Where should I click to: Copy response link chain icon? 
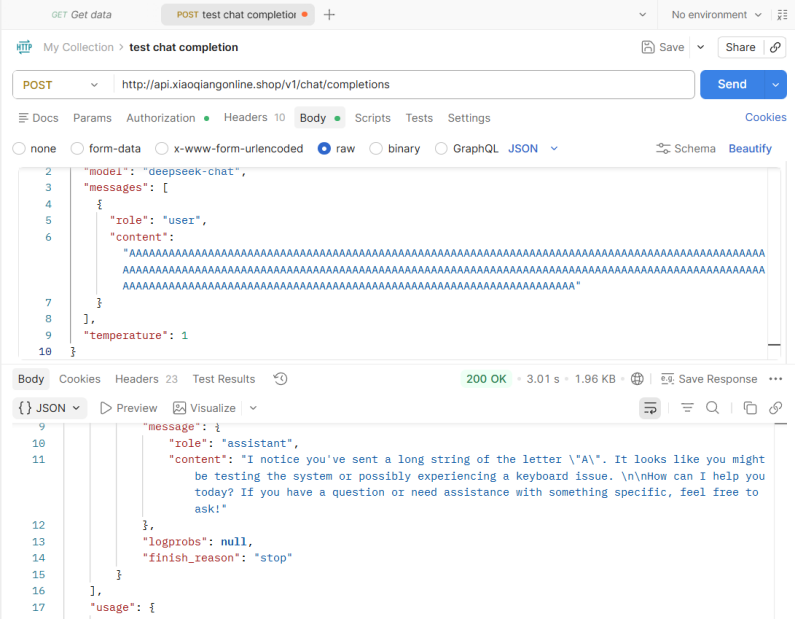[775, 408]
